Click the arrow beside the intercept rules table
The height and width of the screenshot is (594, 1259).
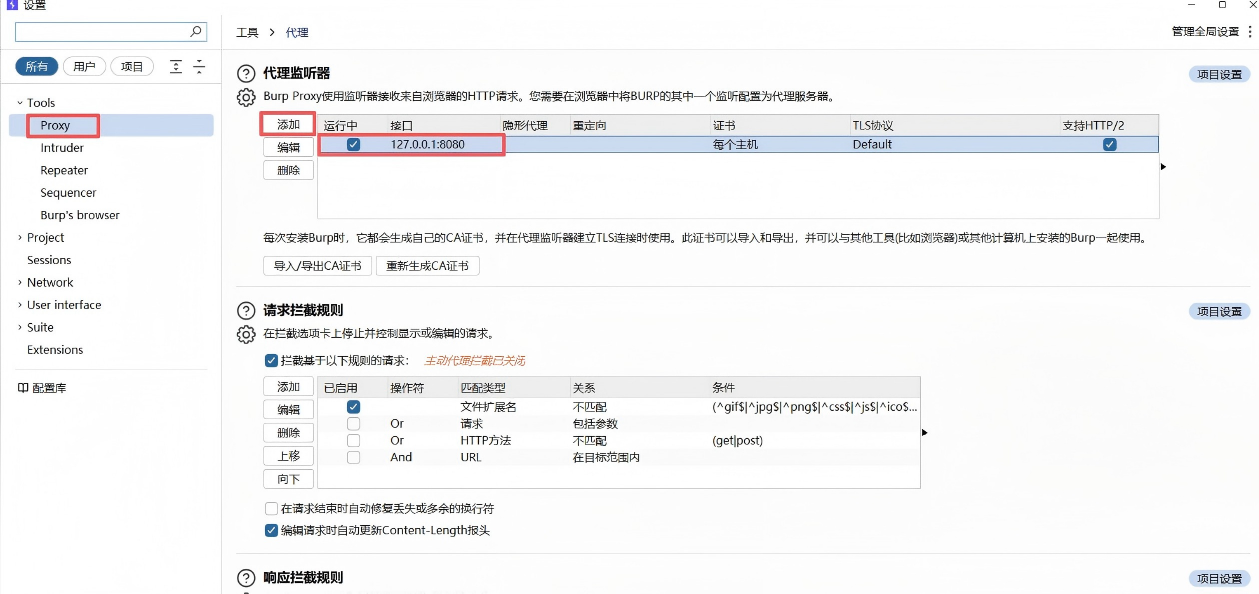pos(924,432)
